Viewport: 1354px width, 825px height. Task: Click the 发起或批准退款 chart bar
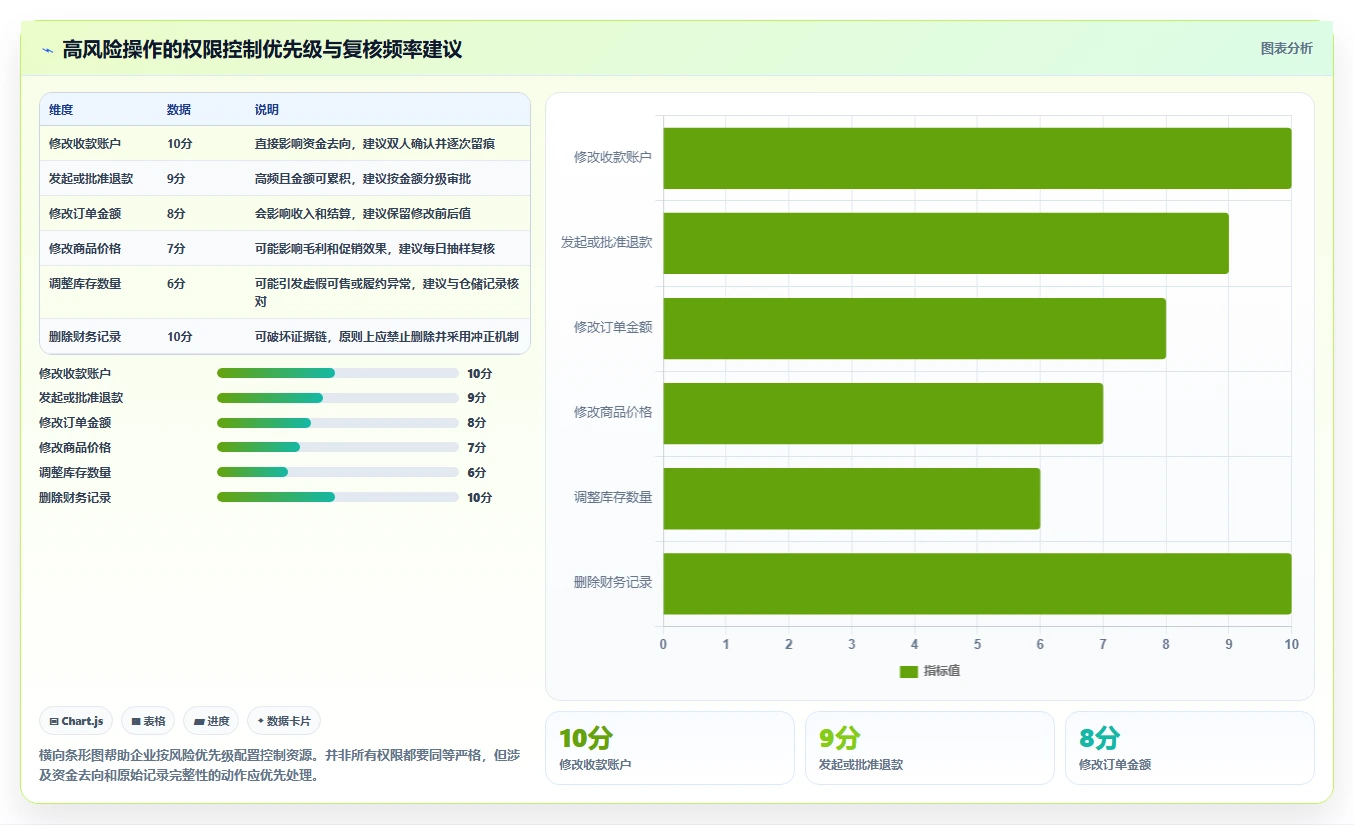click(x=946, y=243)
